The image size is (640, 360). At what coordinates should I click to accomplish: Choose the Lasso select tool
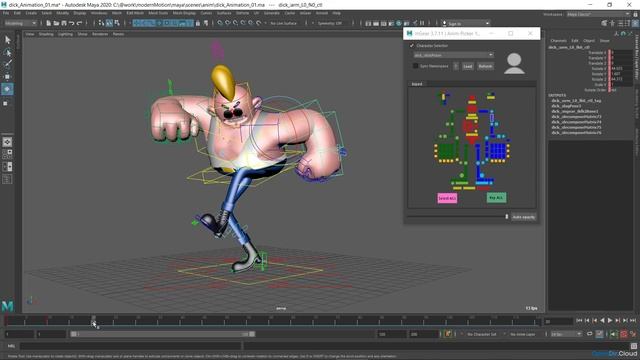(7, 52)
